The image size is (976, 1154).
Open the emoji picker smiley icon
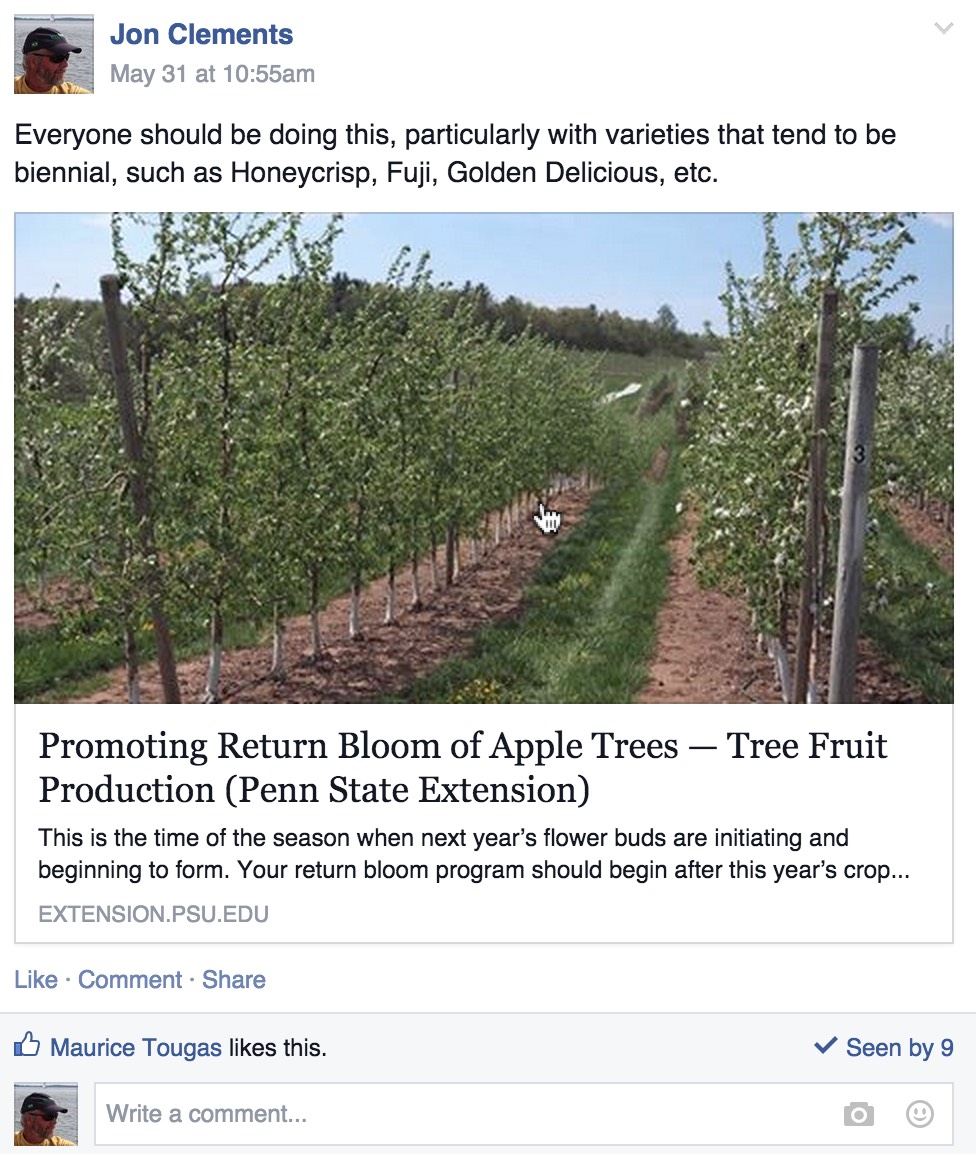pos(919,1114)
